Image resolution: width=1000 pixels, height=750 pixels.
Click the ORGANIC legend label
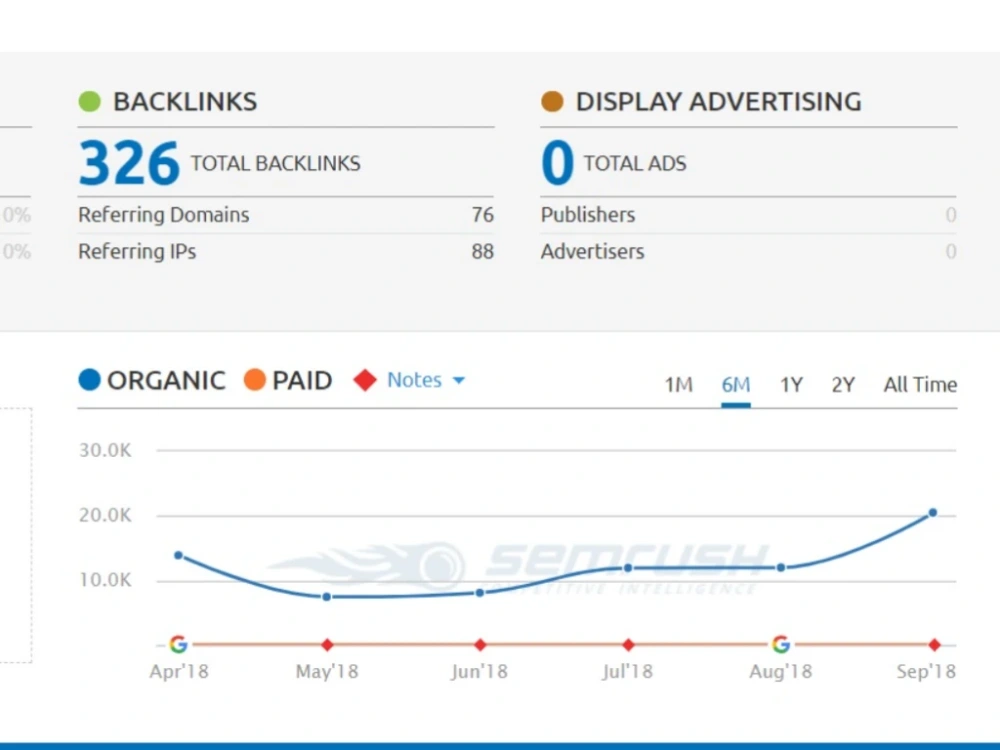point(166,380)
